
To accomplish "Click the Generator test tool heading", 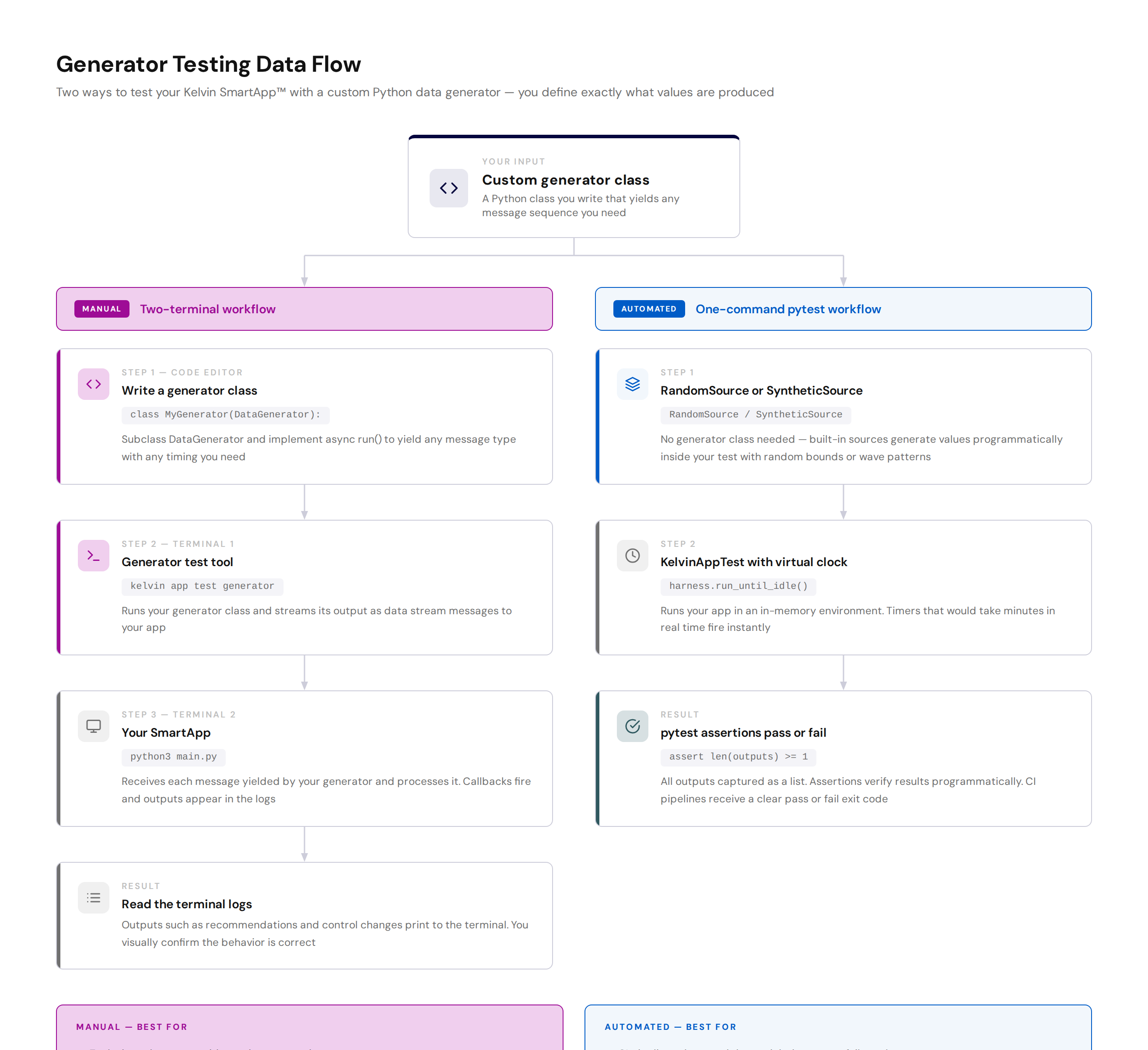I will [x=177, y=562].
